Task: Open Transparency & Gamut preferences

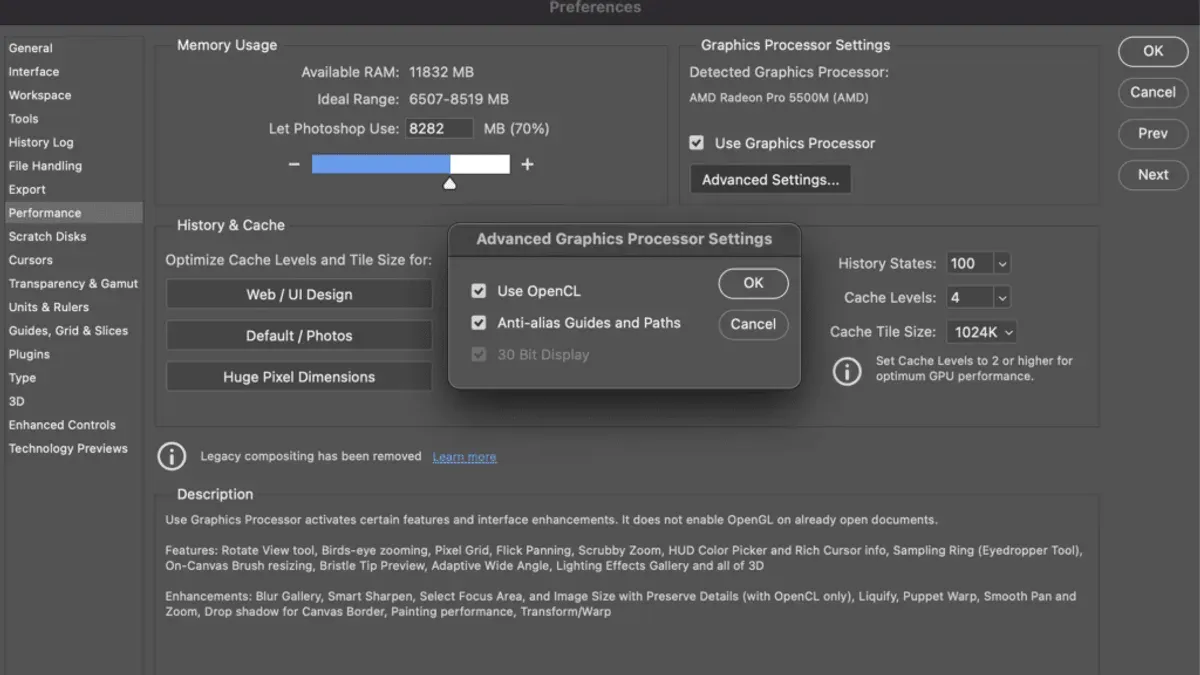Action: point(74,284)
